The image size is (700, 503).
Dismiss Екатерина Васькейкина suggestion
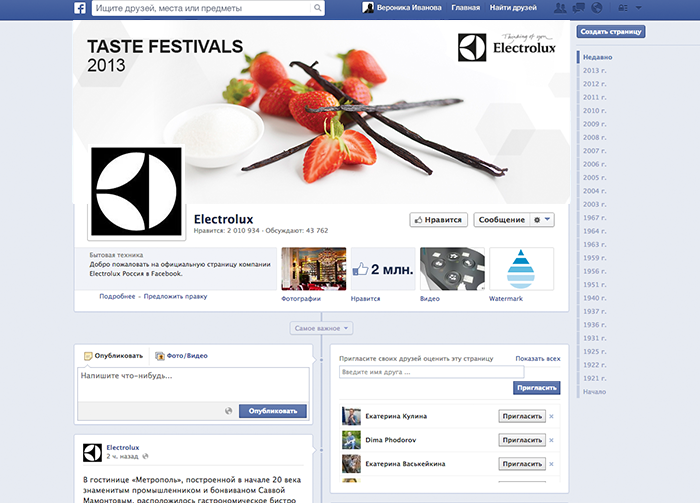[551, 464]
